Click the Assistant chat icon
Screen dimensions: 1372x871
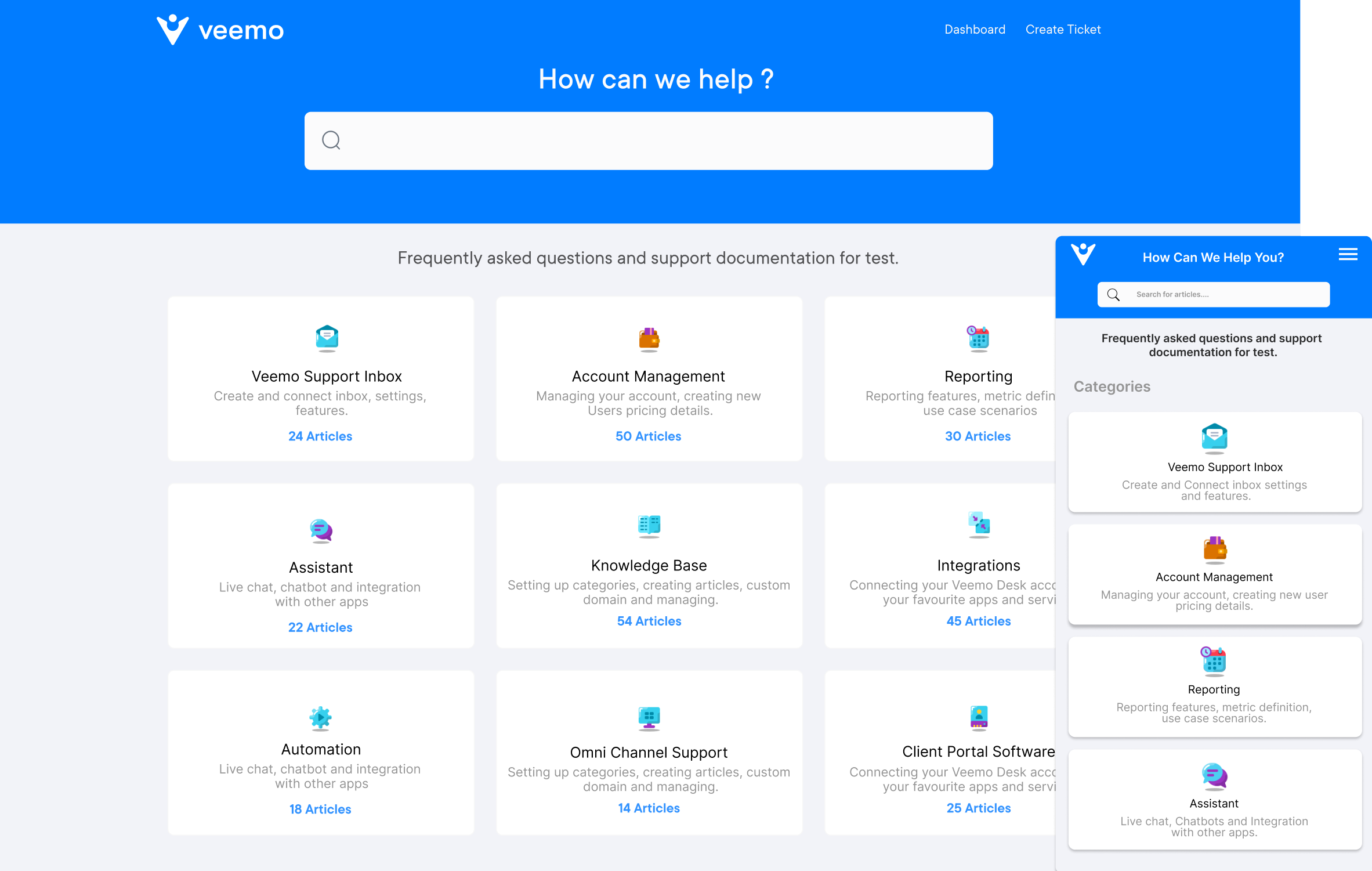click(1213, 775)
